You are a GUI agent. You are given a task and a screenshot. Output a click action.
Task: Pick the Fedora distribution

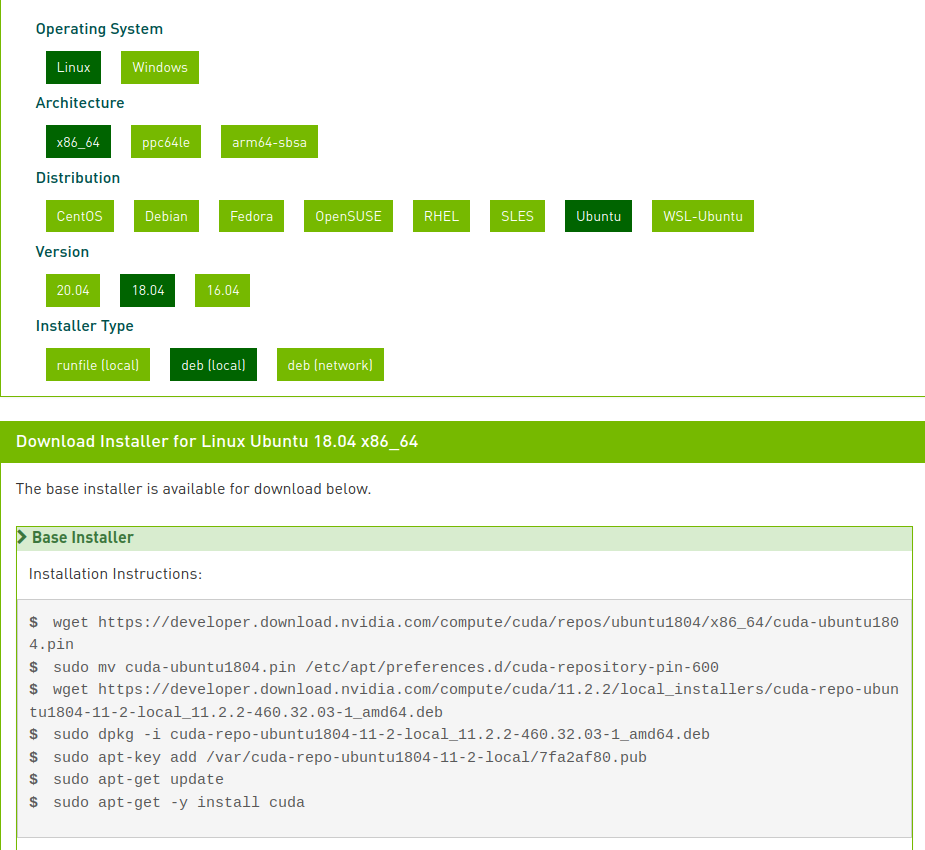coord(251,216)
